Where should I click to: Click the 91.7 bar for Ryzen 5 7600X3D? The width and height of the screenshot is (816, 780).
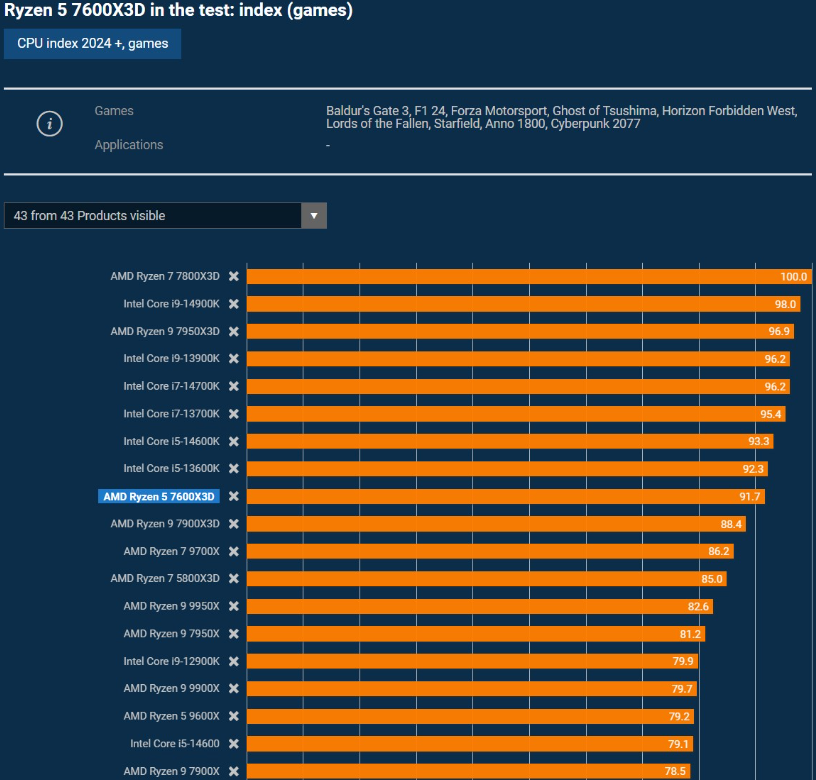coord(506,496)
